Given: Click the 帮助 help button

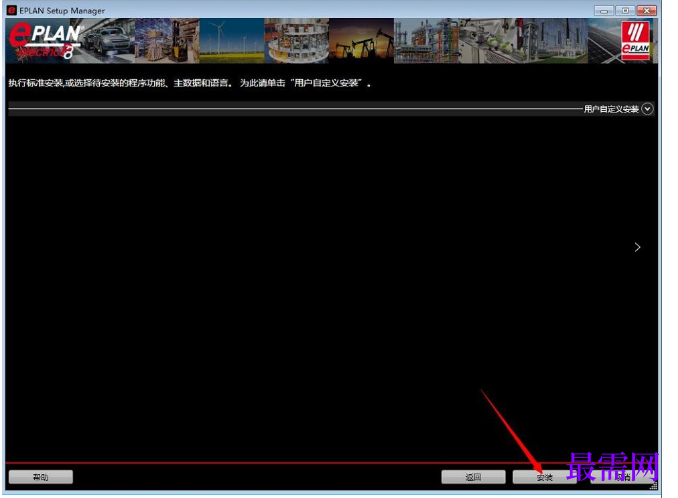Looking at the screenshot, I should [41, 477].
